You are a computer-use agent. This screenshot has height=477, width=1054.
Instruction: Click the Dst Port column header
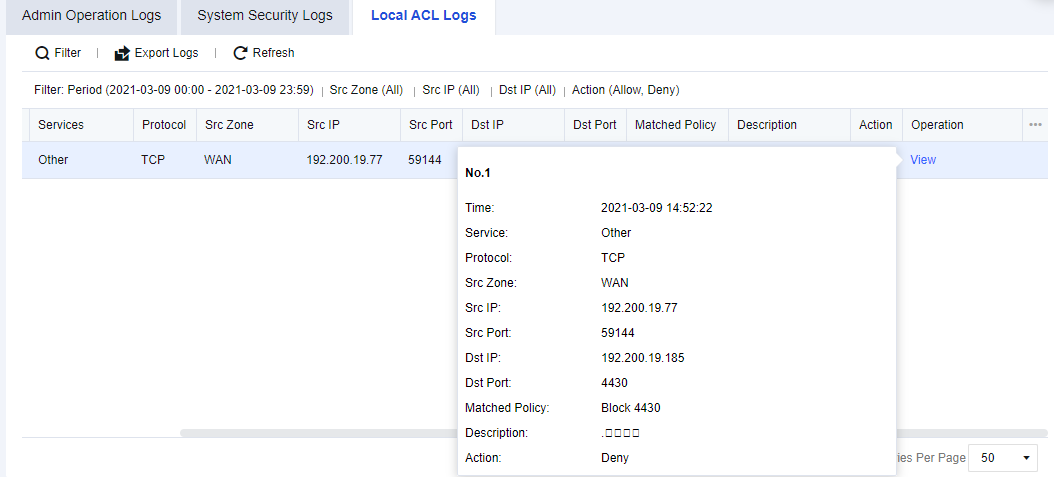pos(594,125)
